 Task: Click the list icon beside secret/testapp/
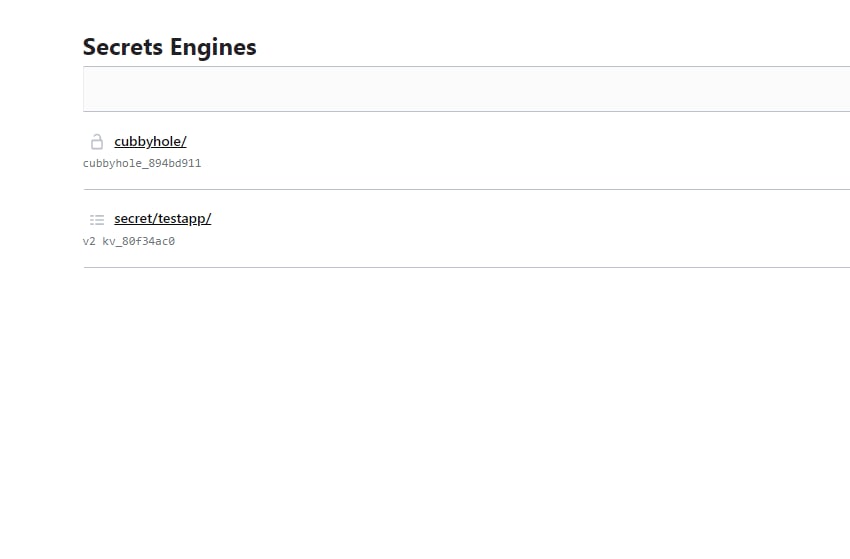click(x=96, y=220)
